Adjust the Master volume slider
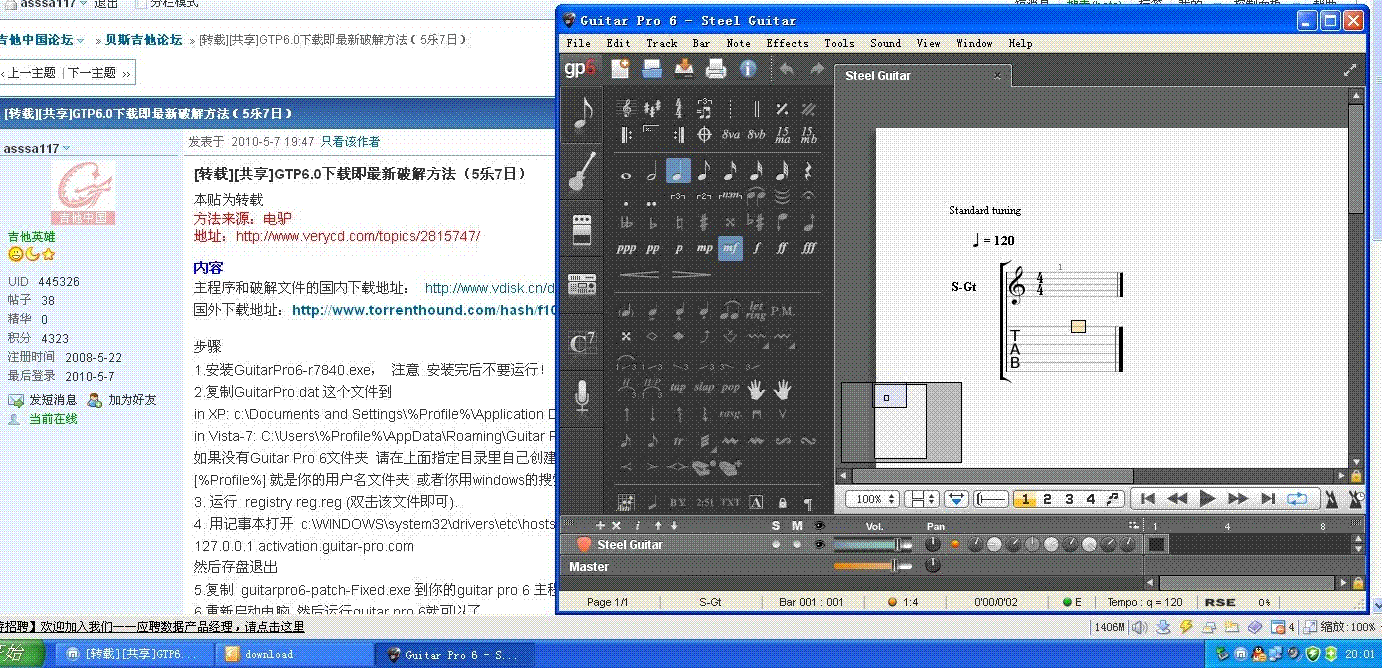The width and height of the screenshot is (1382, 668). (x=872, y=566)
